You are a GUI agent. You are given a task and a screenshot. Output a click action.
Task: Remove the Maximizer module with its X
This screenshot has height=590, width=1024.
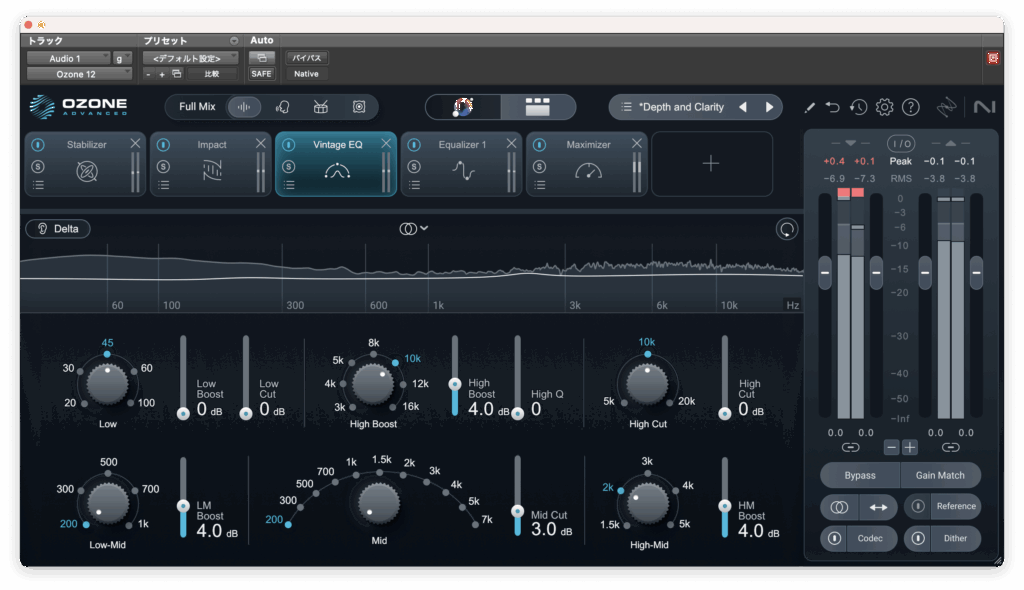[x=637, y=144]
